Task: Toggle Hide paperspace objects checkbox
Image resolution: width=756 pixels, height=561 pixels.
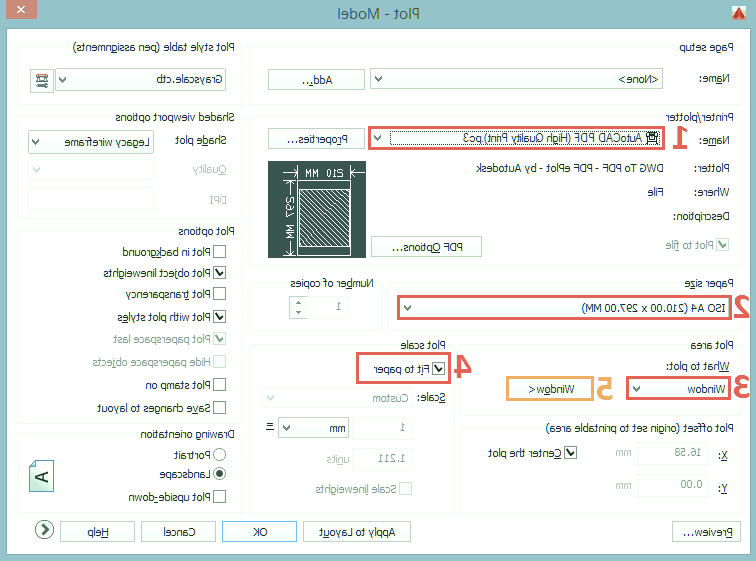Action: [219, 361]
